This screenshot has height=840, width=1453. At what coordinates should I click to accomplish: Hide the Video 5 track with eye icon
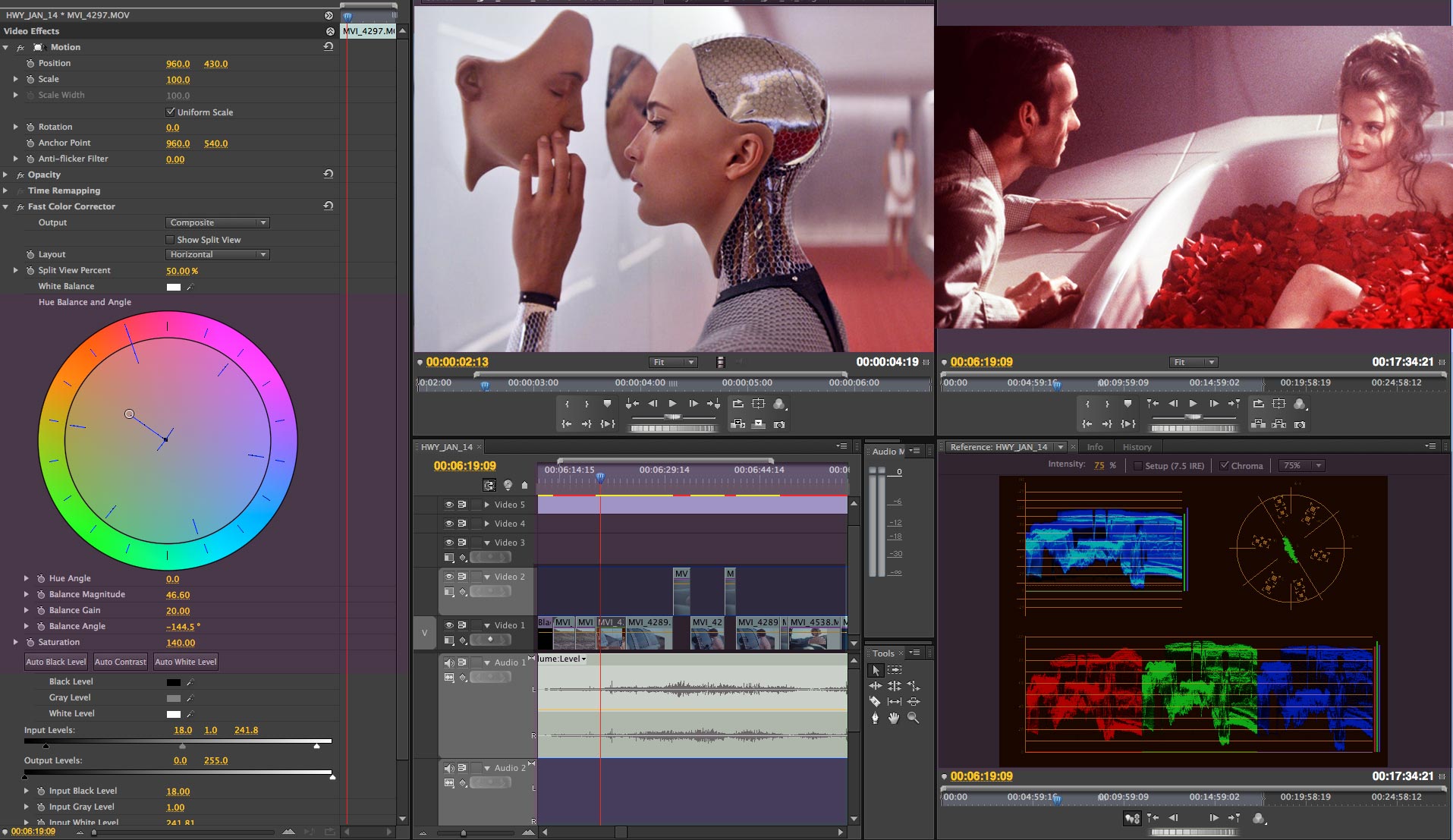[x=448, y=505]
